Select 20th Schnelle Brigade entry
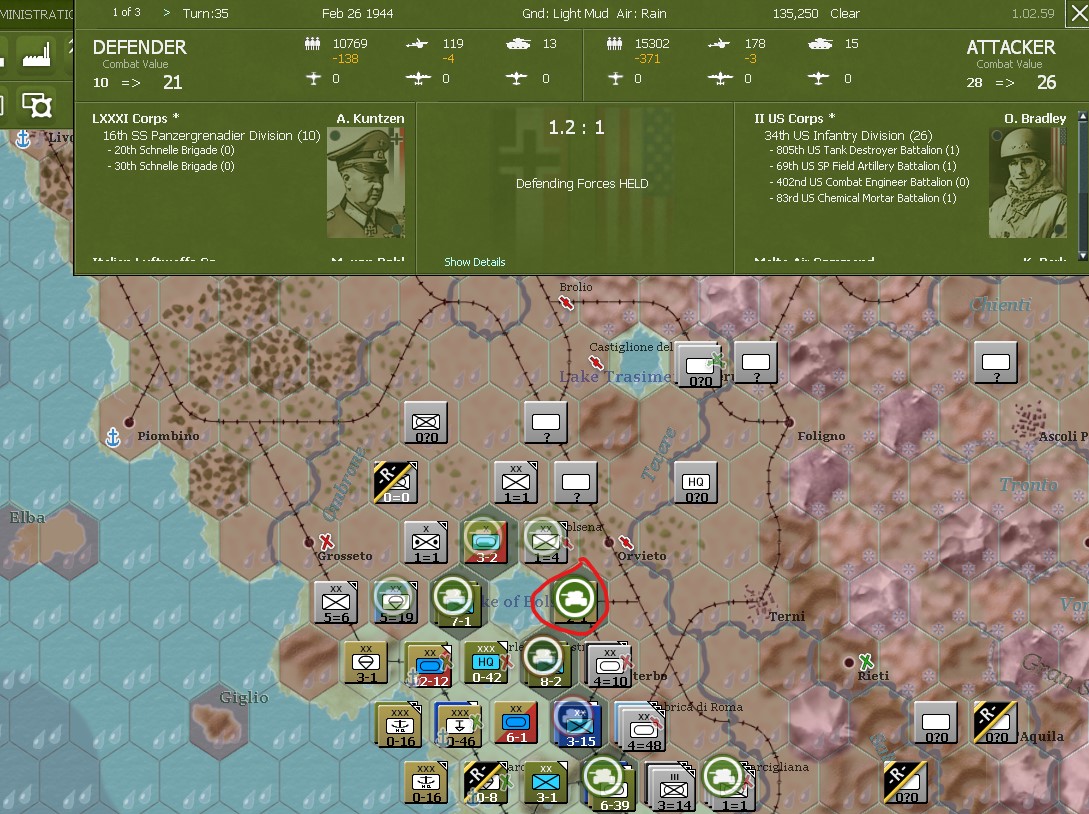1089x814 pixels. (x=171, y=150)
